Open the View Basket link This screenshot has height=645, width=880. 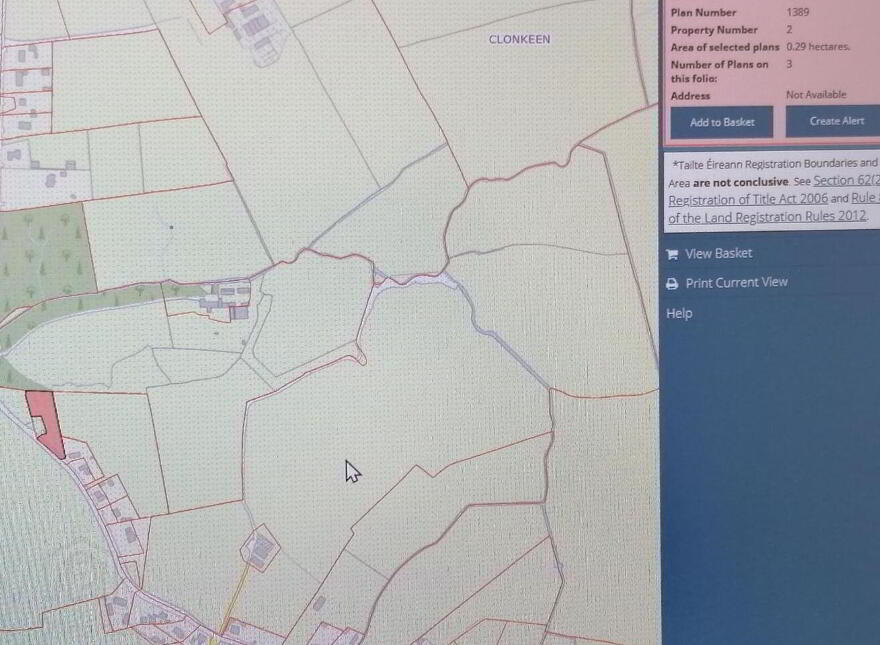click(718, 253)
